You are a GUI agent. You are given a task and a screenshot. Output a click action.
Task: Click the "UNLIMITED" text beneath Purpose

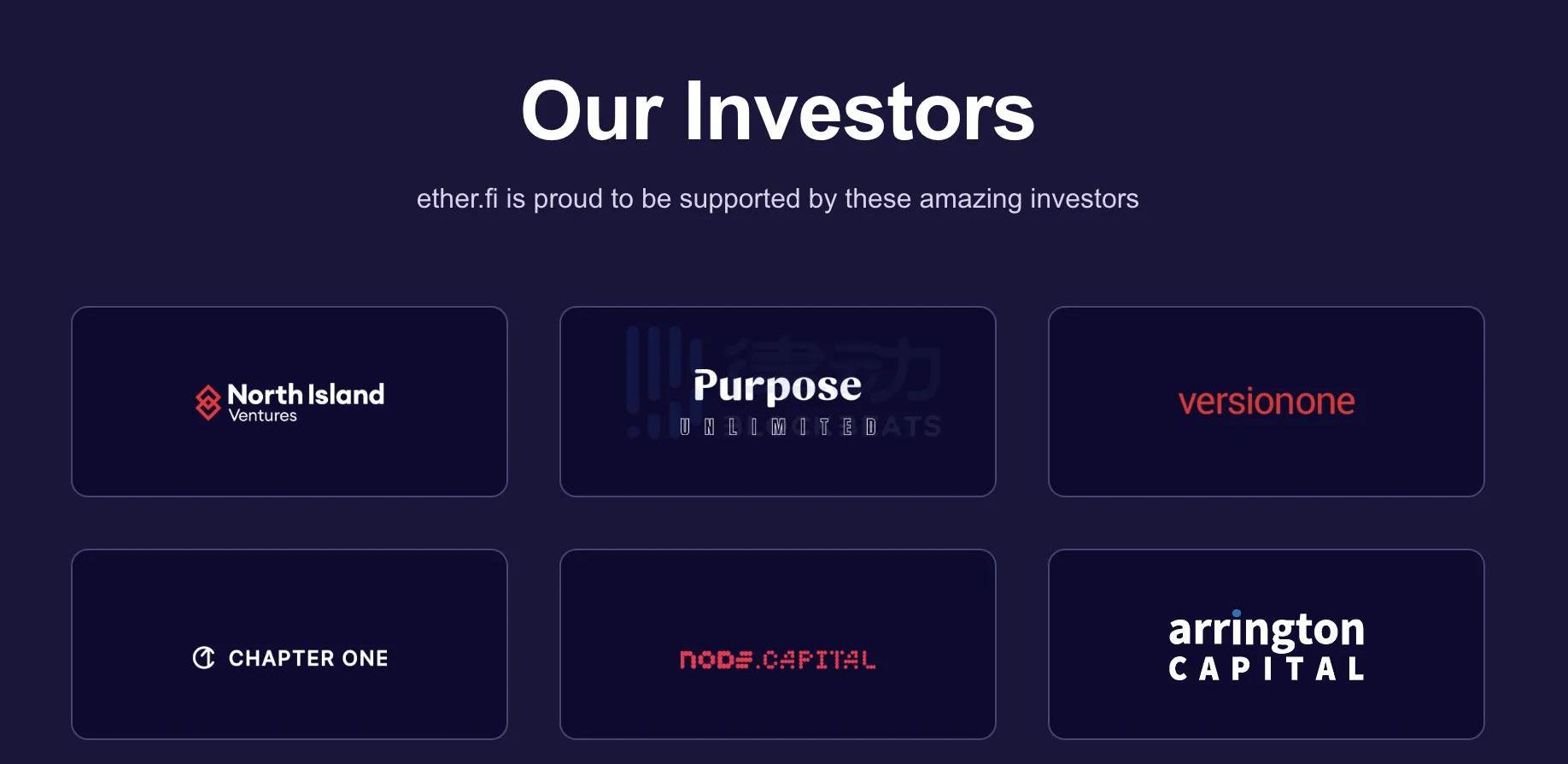pos(777,427)
